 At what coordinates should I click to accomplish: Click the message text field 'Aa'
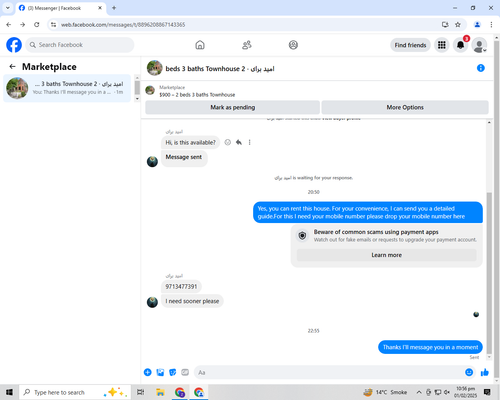click(328, 372)
